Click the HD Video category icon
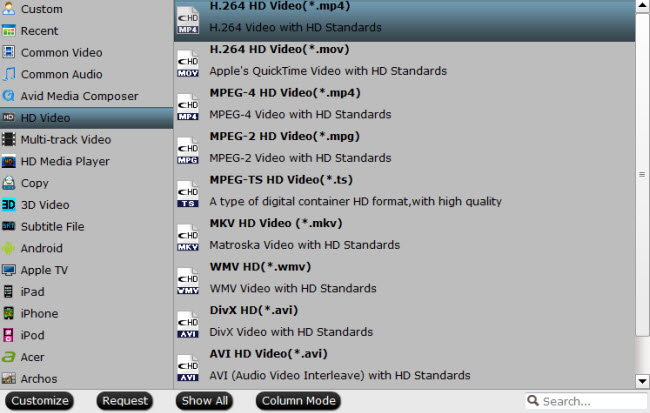This screenshot has height=413, width=650. 8,117
